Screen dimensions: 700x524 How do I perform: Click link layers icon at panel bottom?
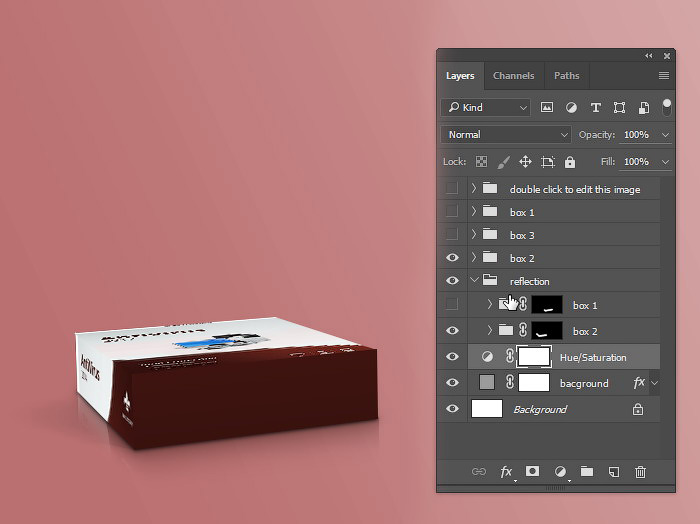click(479, 472)
